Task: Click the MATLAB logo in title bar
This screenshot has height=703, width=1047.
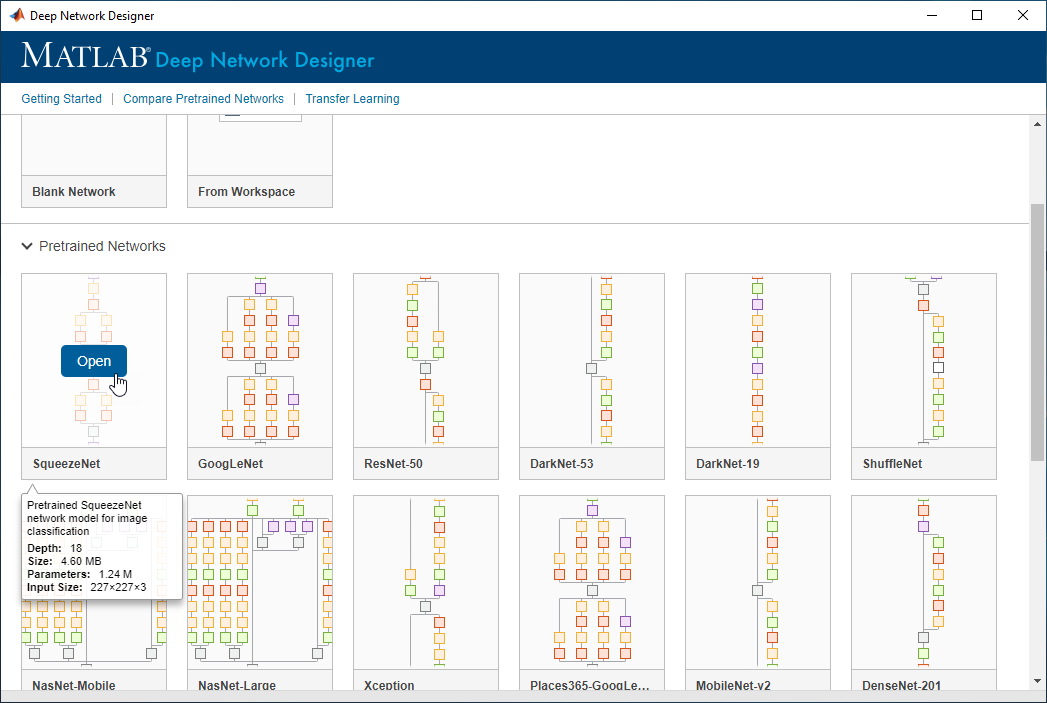Action: (17, 15)
